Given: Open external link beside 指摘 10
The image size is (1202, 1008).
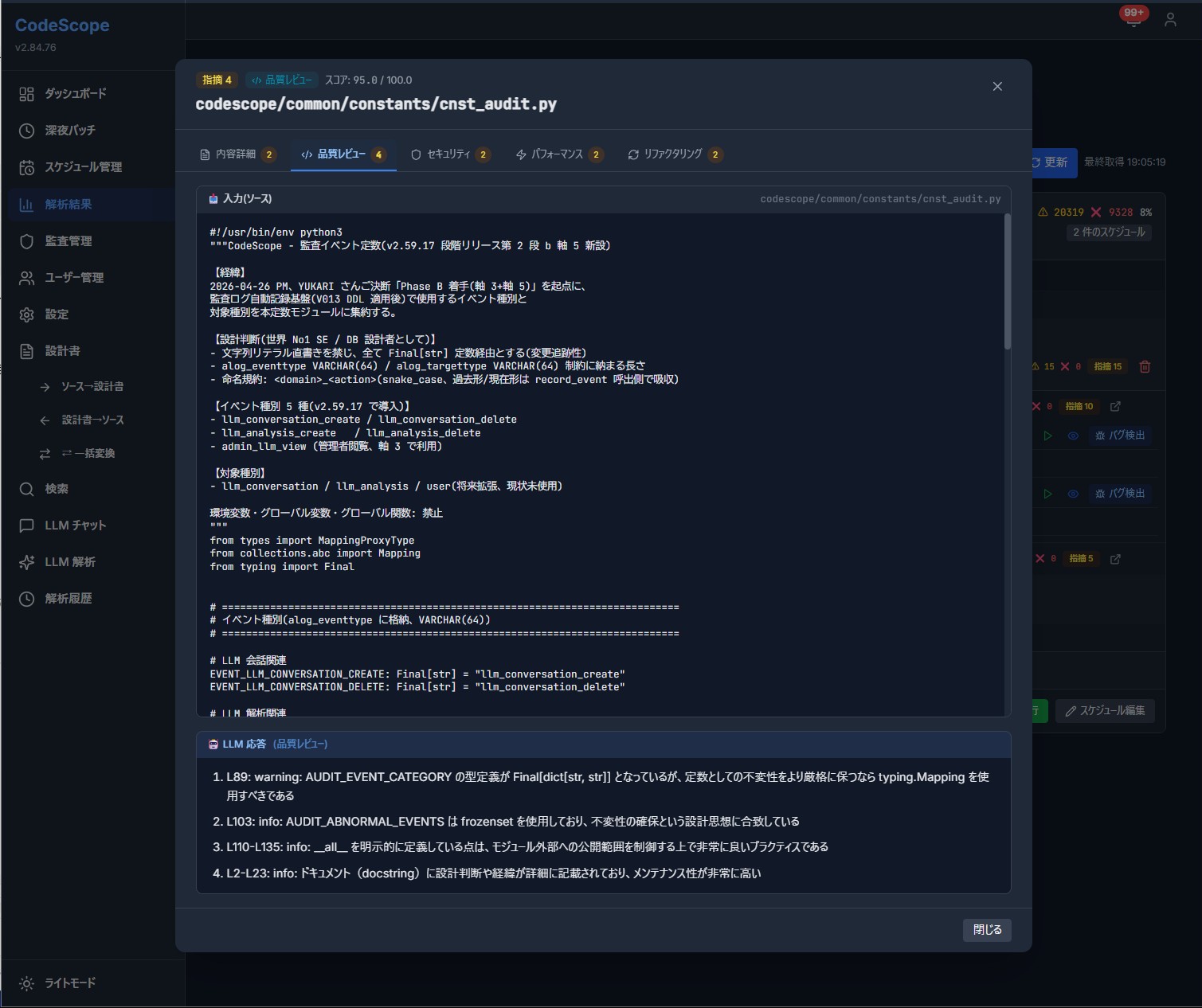Looking at the screenshot, I should (x=1115, y=407).
